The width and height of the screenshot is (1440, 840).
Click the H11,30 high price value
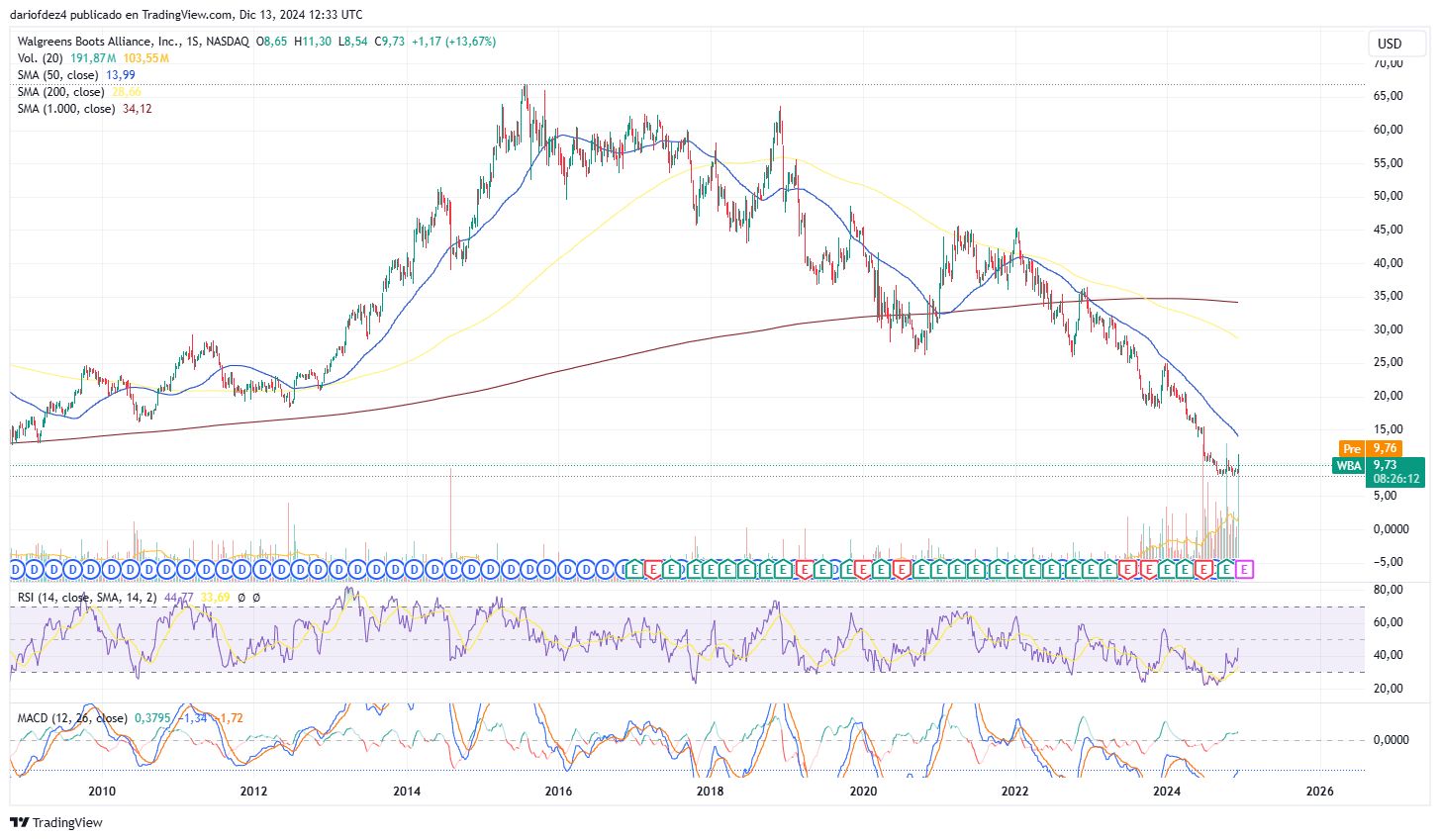click(x=313, y=42)
